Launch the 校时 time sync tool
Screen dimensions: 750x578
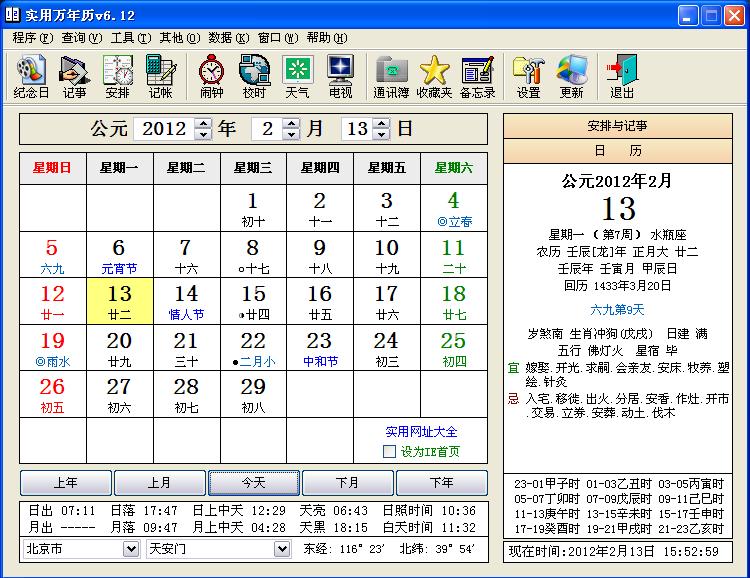[254, 77]
